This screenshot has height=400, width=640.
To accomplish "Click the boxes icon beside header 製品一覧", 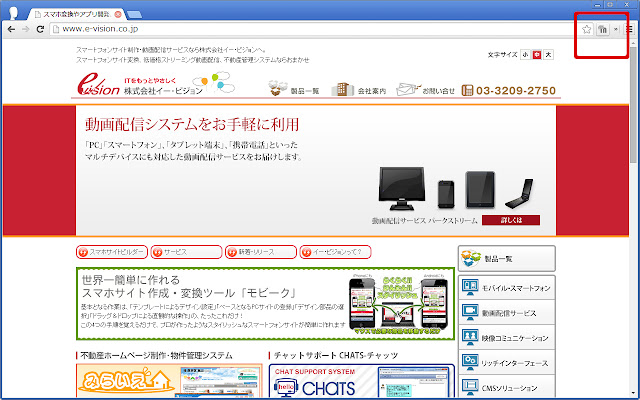I will [x=278, y=87].
